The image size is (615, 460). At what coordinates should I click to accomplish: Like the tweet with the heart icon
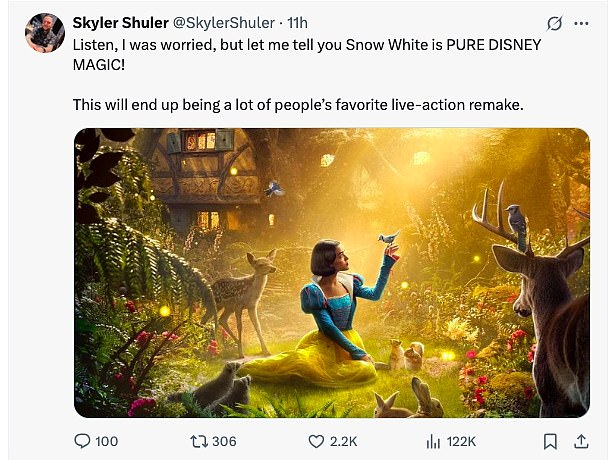pos(316,441)
